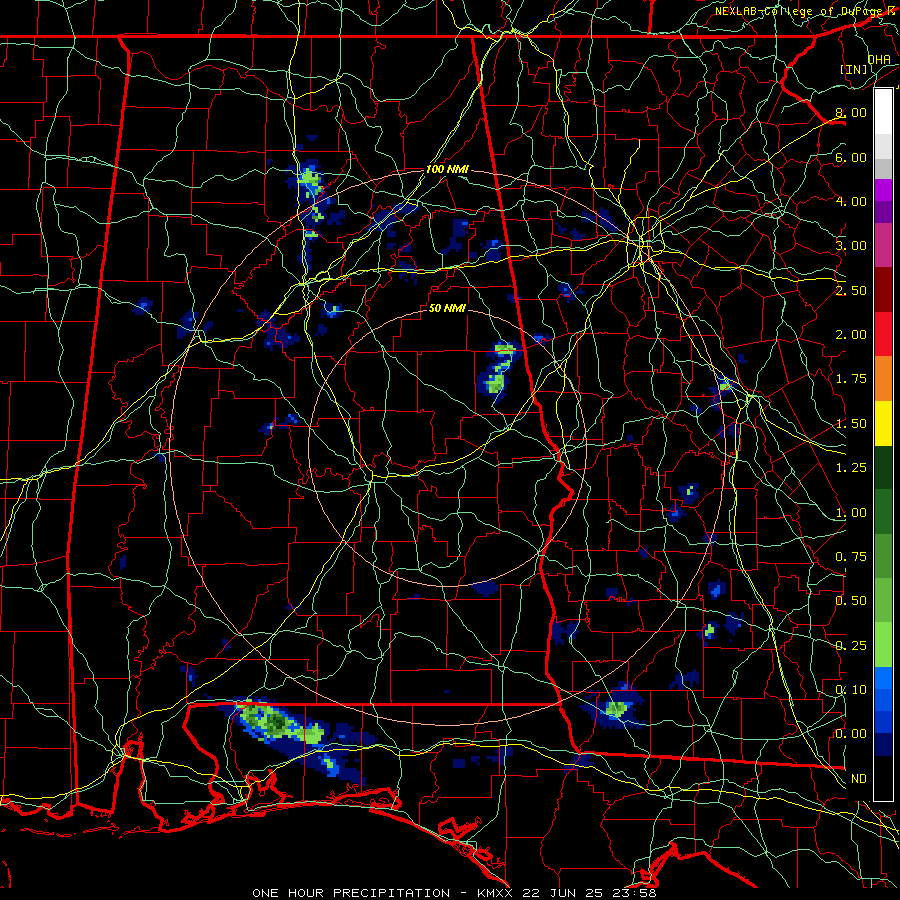Click the 1.75 legend value
This screenshot has width=900, height=900.
tap(851, 379)
